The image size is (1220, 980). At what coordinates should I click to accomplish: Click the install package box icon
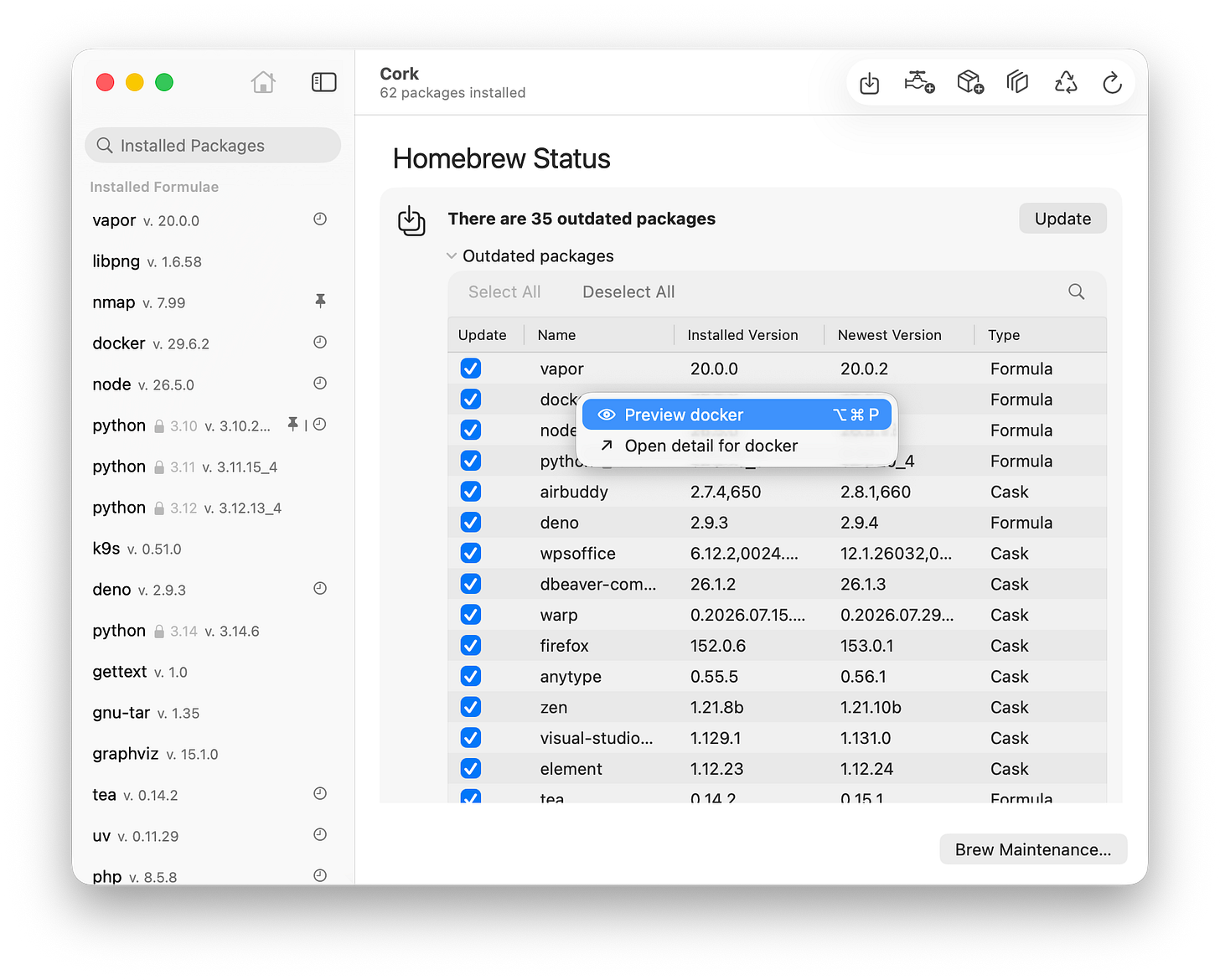(x=970, y=82)
